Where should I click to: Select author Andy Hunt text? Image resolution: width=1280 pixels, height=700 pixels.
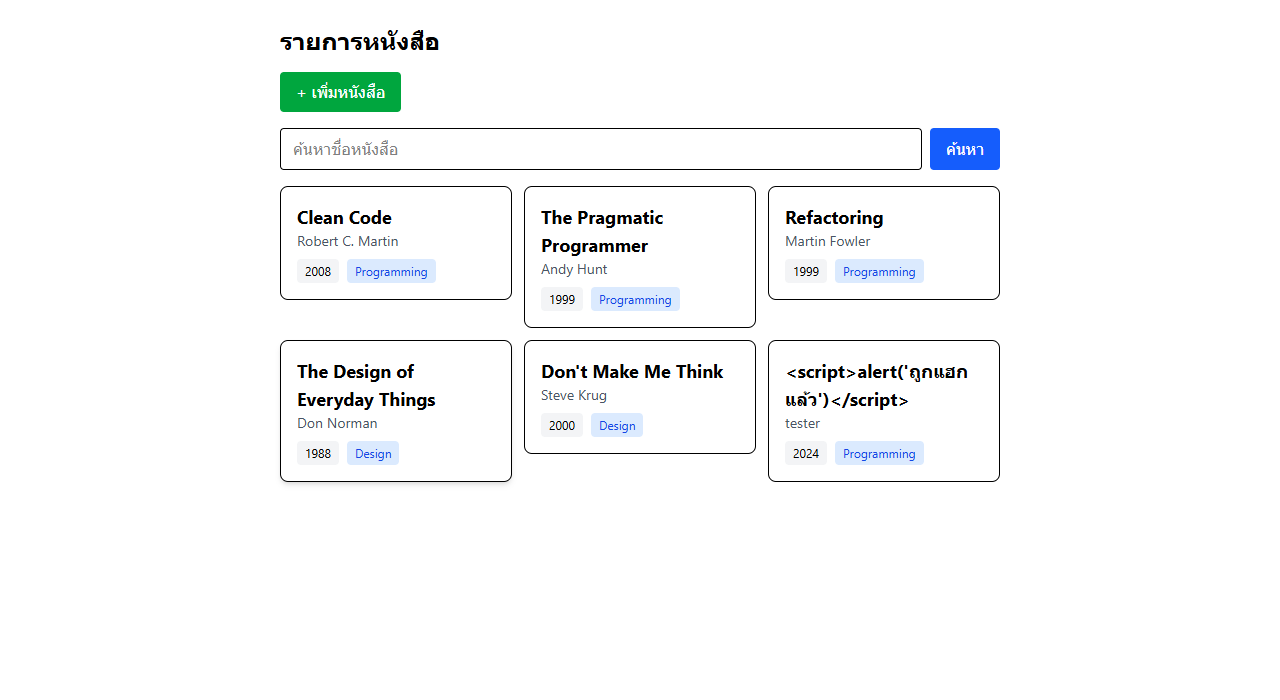coord(574,269)
